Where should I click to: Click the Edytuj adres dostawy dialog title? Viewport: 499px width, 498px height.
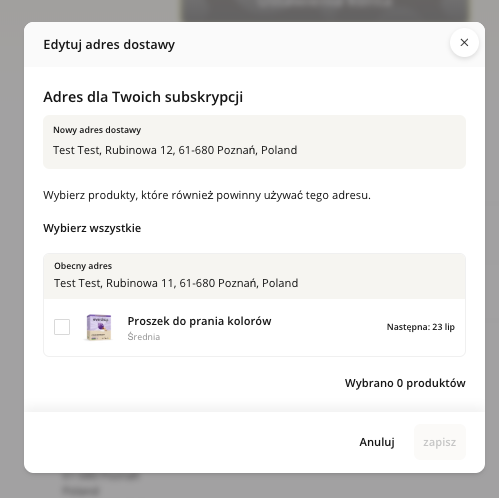pos(109,45)
